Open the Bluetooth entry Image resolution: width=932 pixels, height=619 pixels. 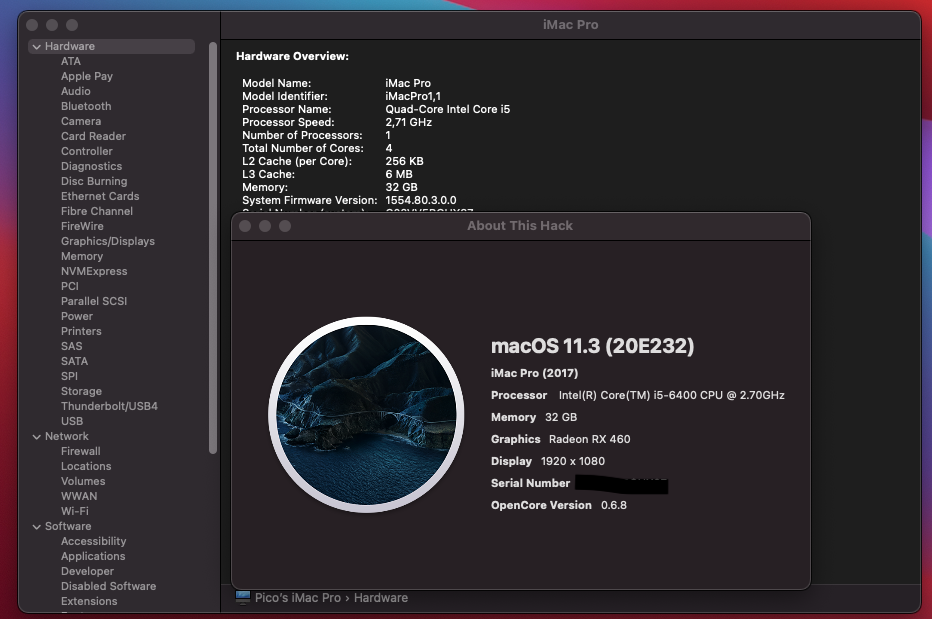pyautogui.click(x=86, y=106)
